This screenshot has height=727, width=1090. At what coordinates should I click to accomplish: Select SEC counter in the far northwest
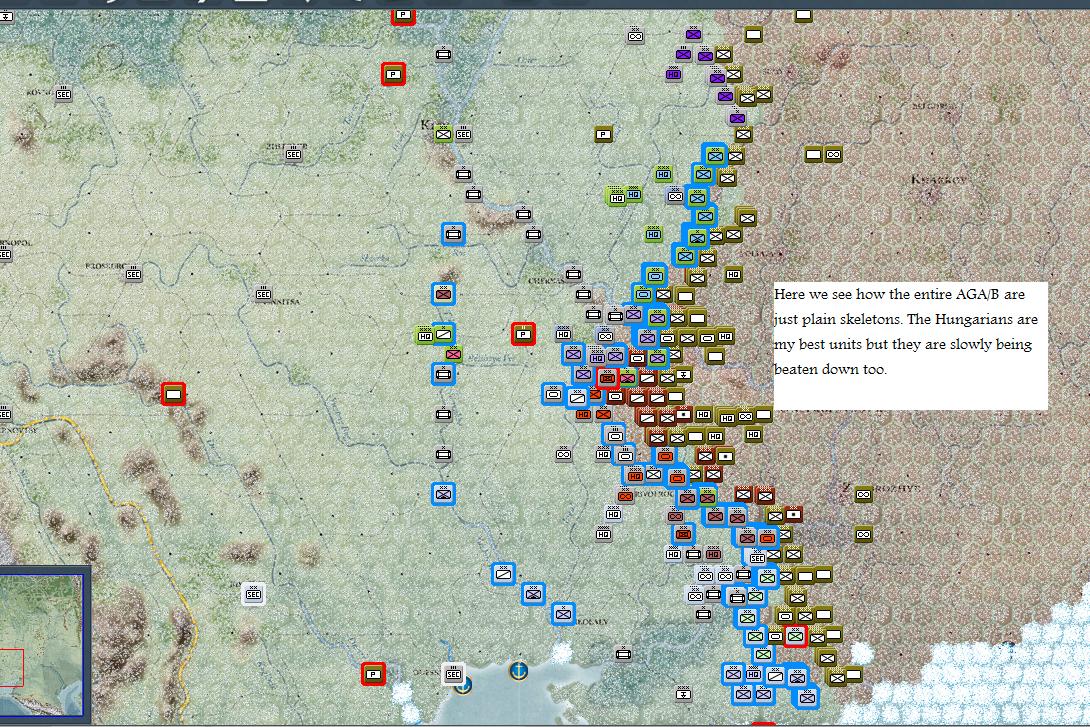[63, 93]
